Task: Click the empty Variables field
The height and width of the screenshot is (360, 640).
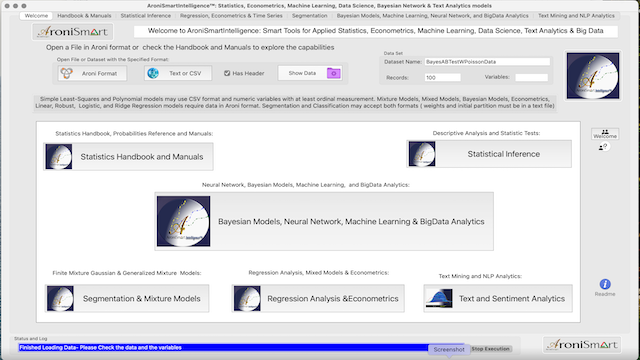Action: pos(531,77)
